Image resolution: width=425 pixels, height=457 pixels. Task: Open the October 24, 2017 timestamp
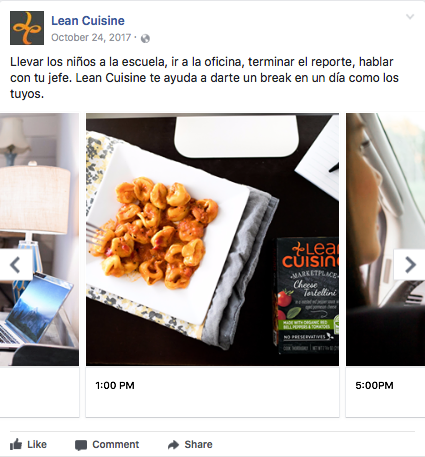[91, 37]
